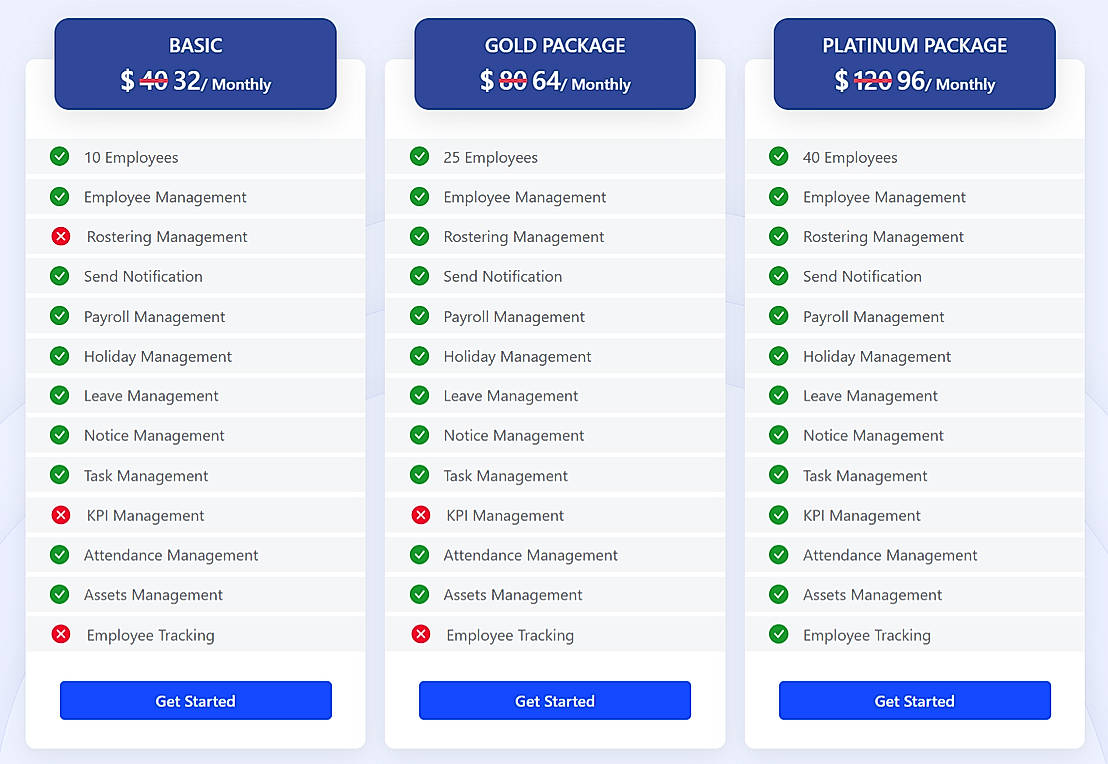Select the Gold Package header card

(x=555, y=64)
